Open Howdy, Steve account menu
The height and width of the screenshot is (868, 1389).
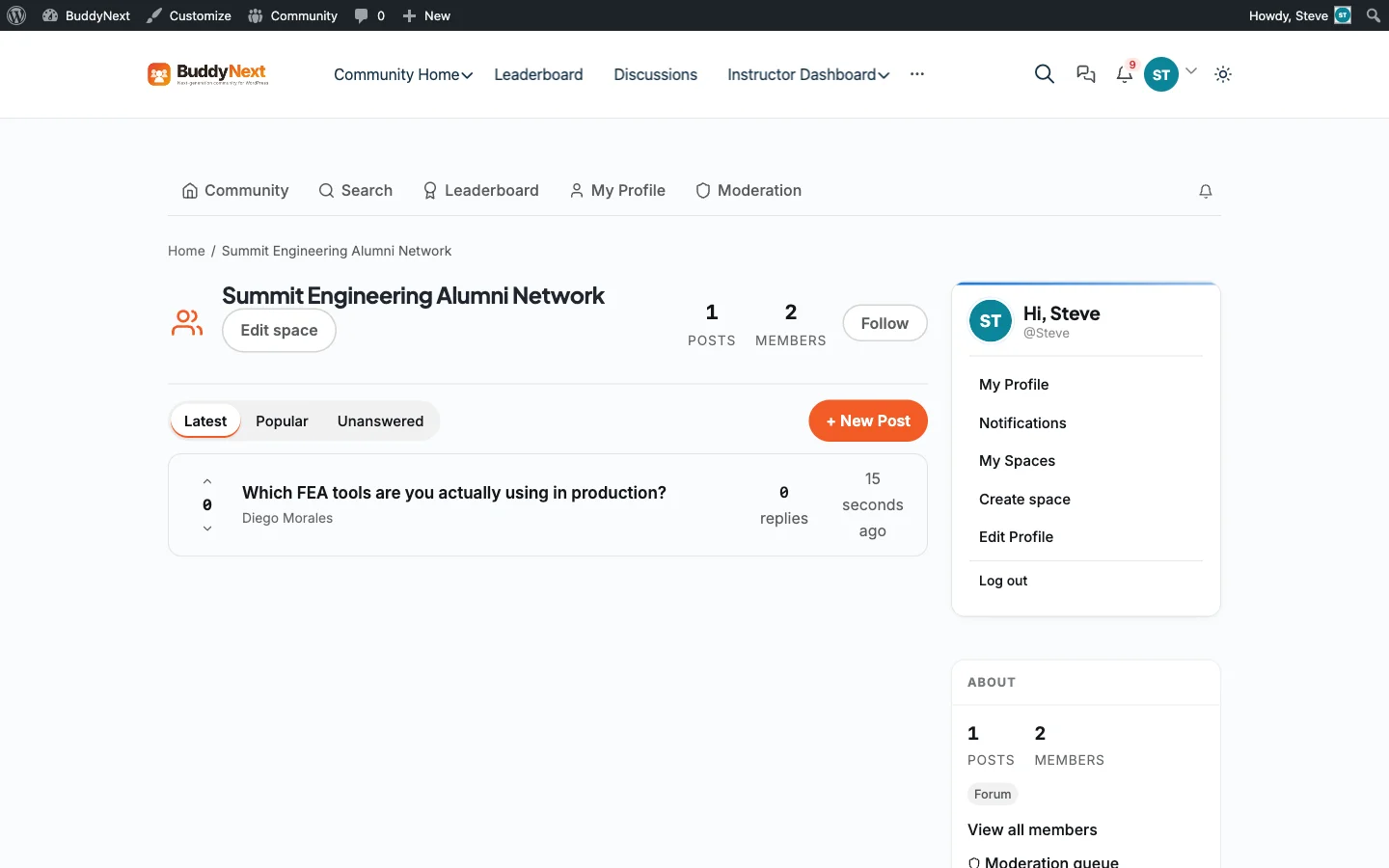1299,15
